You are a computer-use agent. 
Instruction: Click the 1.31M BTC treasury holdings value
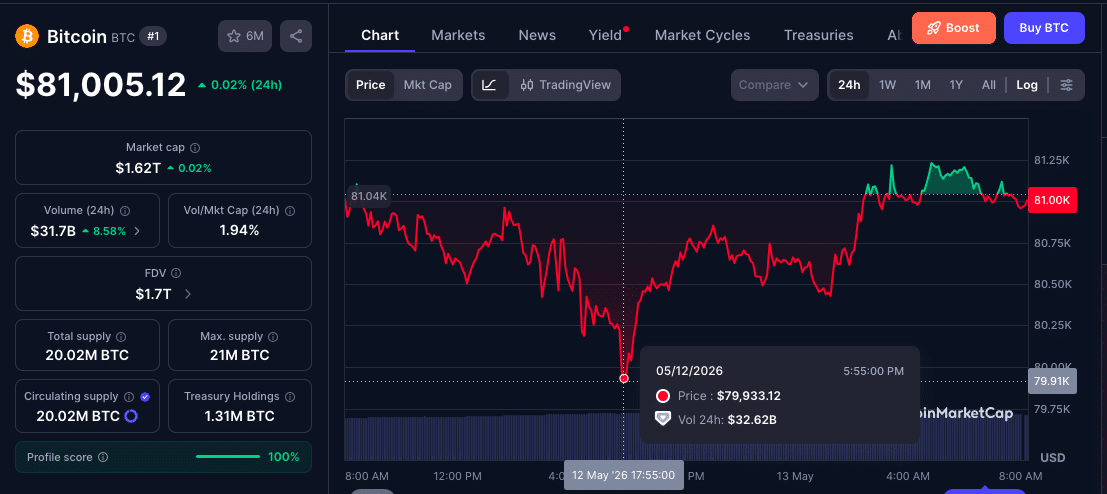coord(239,416)
